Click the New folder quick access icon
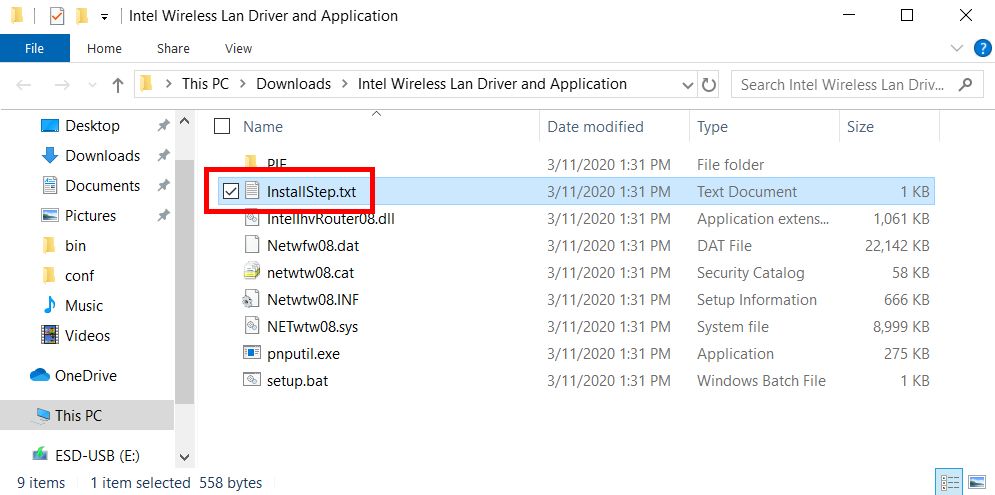 pos(81,16)
